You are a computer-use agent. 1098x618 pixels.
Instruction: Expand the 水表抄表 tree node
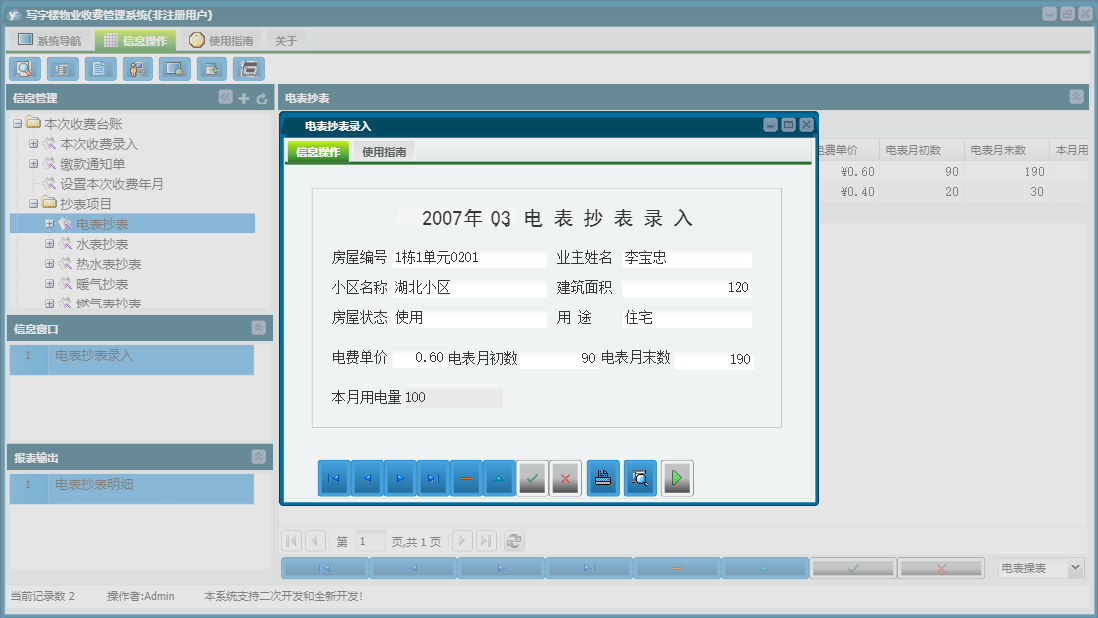(x=48, y=243)
